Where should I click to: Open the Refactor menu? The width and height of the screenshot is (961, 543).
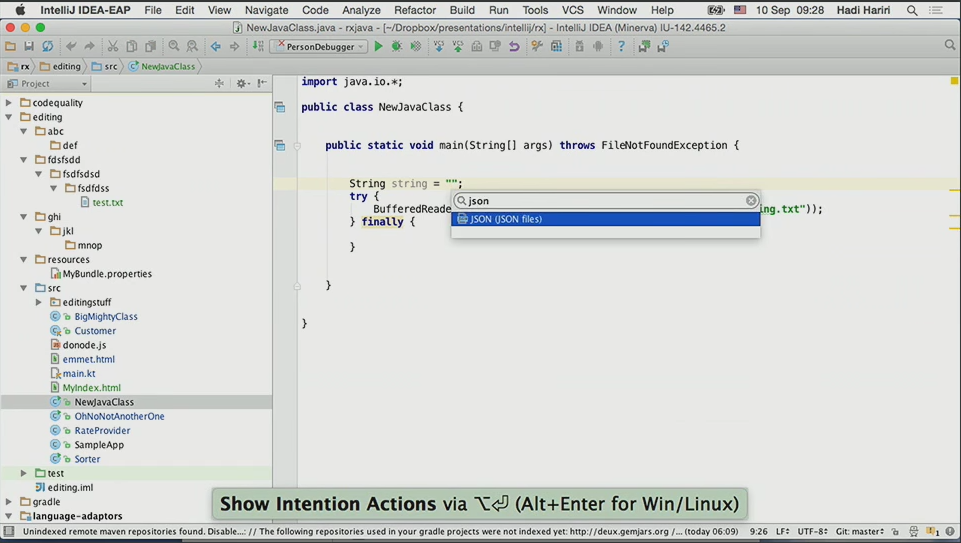coord(414,10)
